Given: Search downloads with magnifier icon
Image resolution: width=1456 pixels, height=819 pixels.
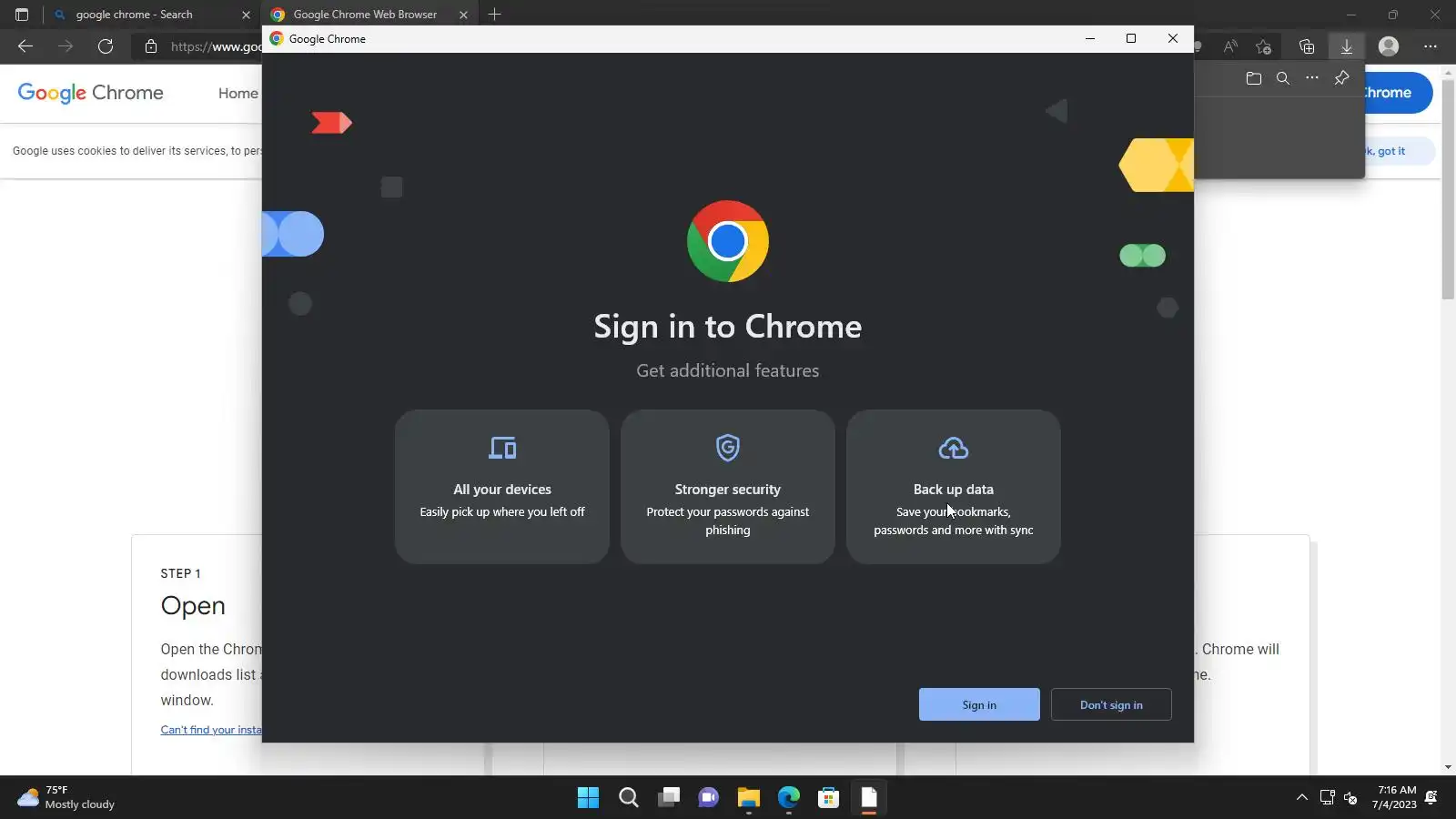Looking at the screenshot, I should point(1283,78).
